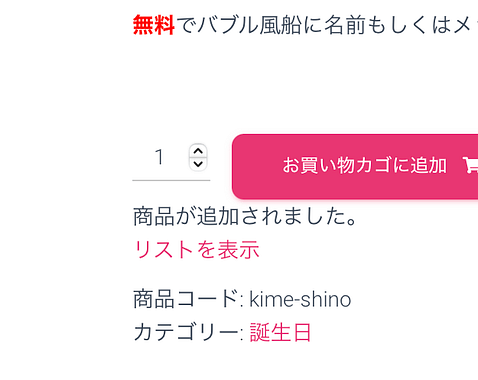
Task: Click the 追加 word on the cart button
Action: coord(428,166)
